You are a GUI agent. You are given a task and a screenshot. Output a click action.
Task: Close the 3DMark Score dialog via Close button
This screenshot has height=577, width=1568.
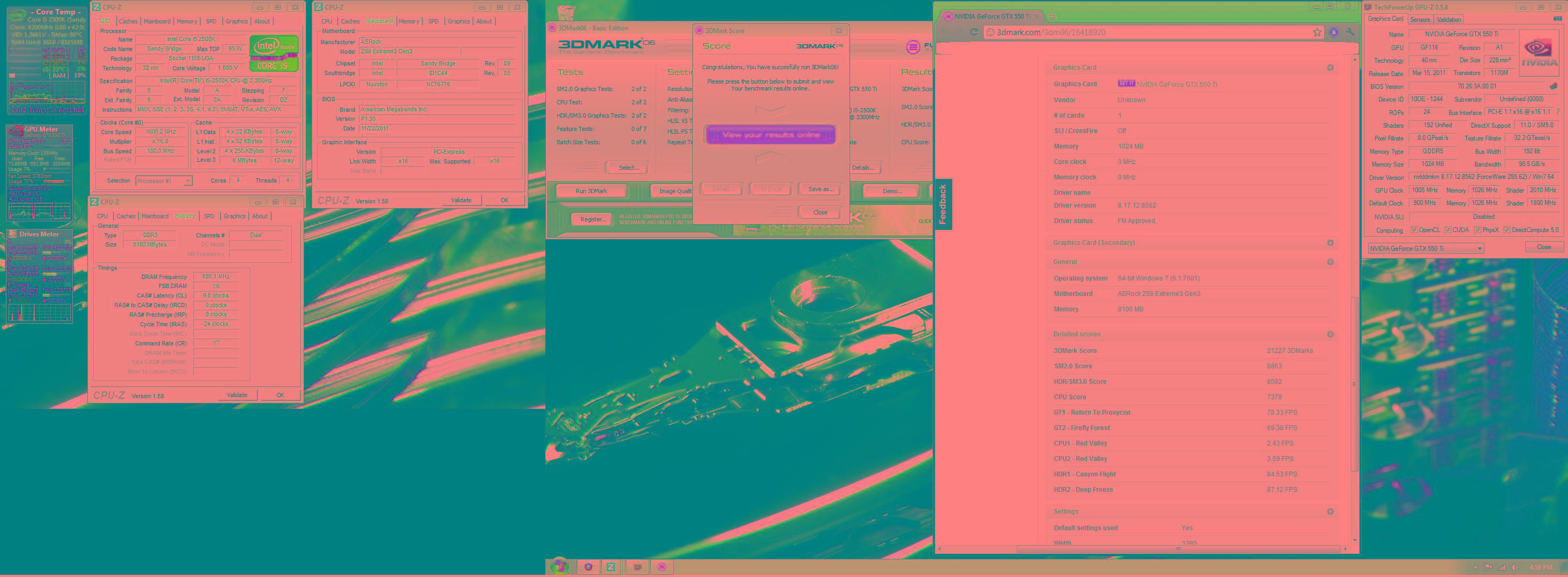[x=820, y=212]
